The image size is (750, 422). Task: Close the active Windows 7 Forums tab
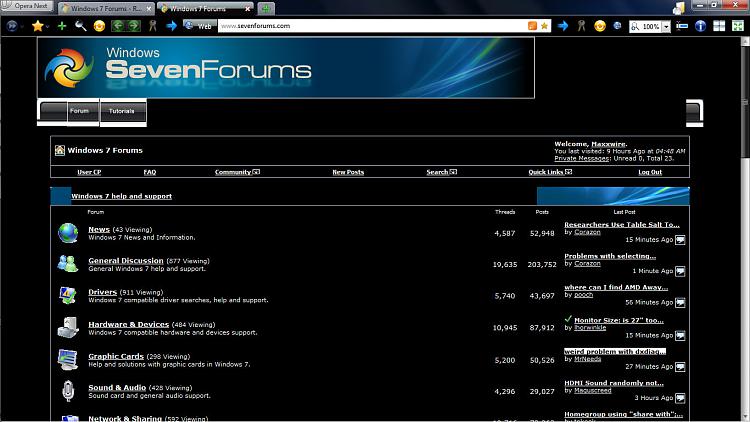(248, 9)
